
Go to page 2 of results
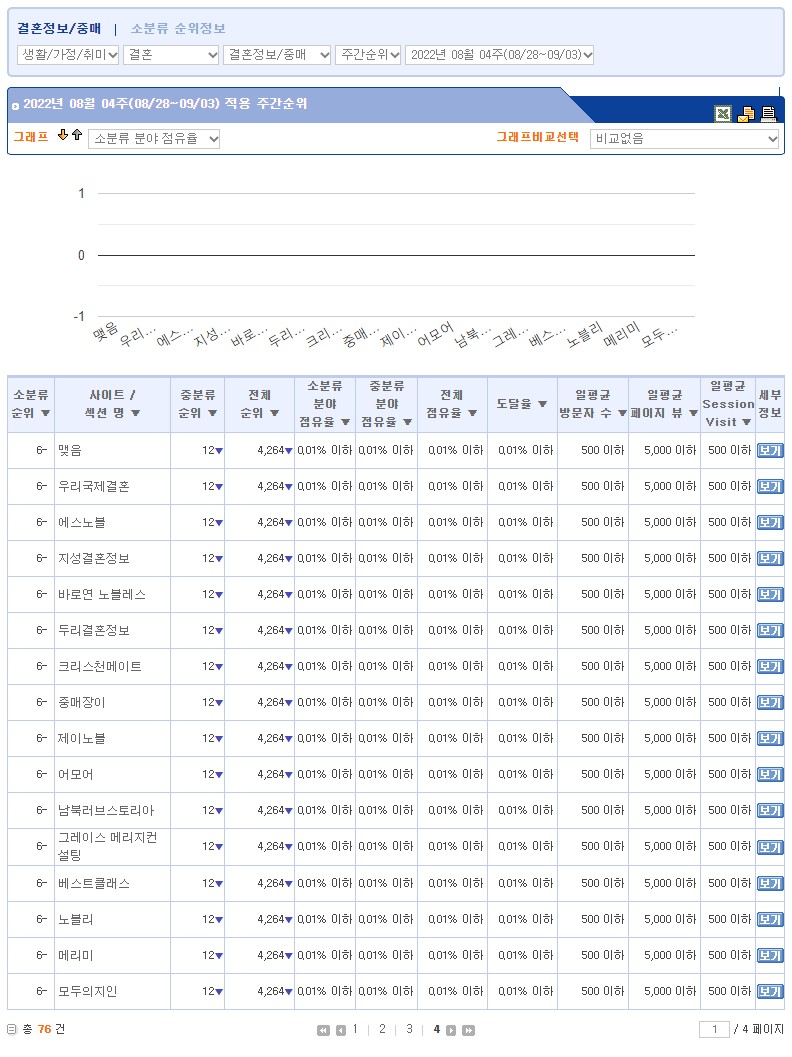click(x=382, y=1029)
